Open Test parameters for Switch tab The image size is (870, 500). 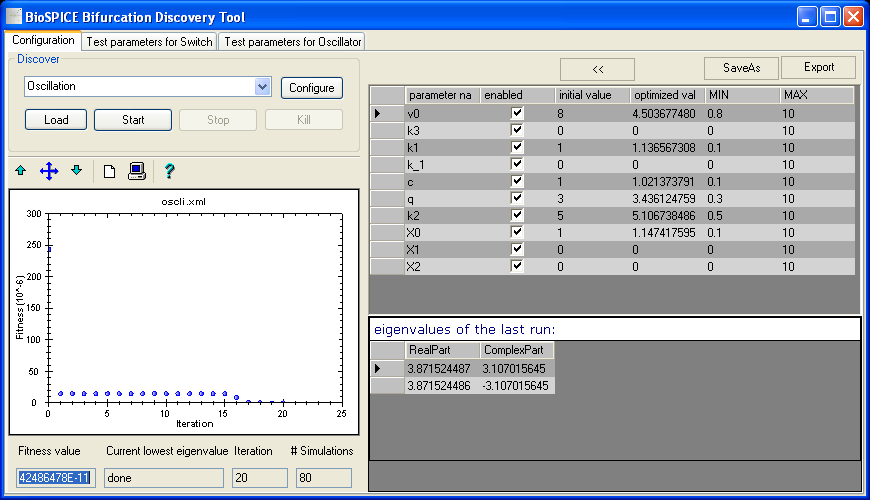click(x=149, y=42)
